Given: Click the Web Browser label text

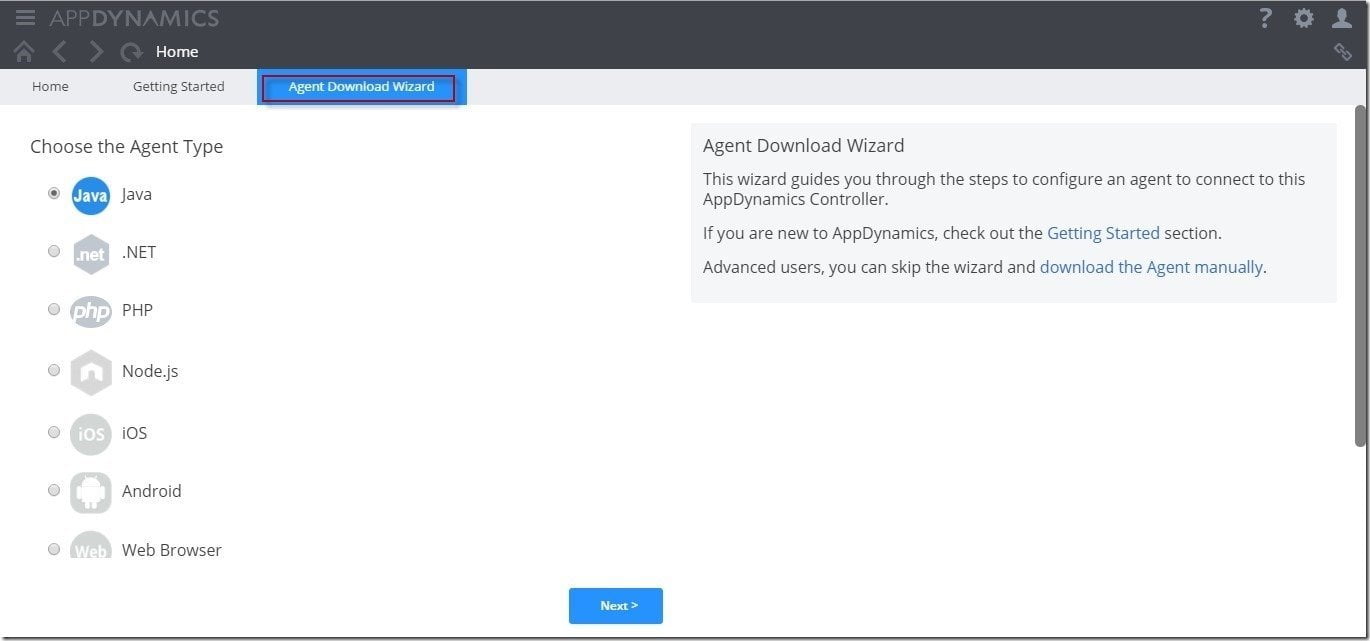Looking at the screenshot, I should tap(172, 550).
